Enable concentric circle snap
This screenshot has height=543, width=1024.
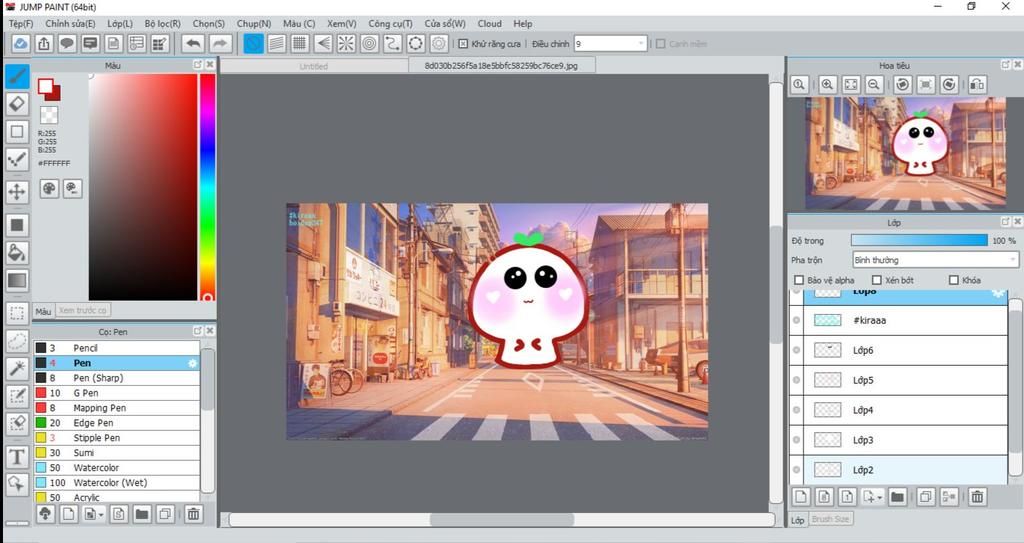click(x=369, y=44)
